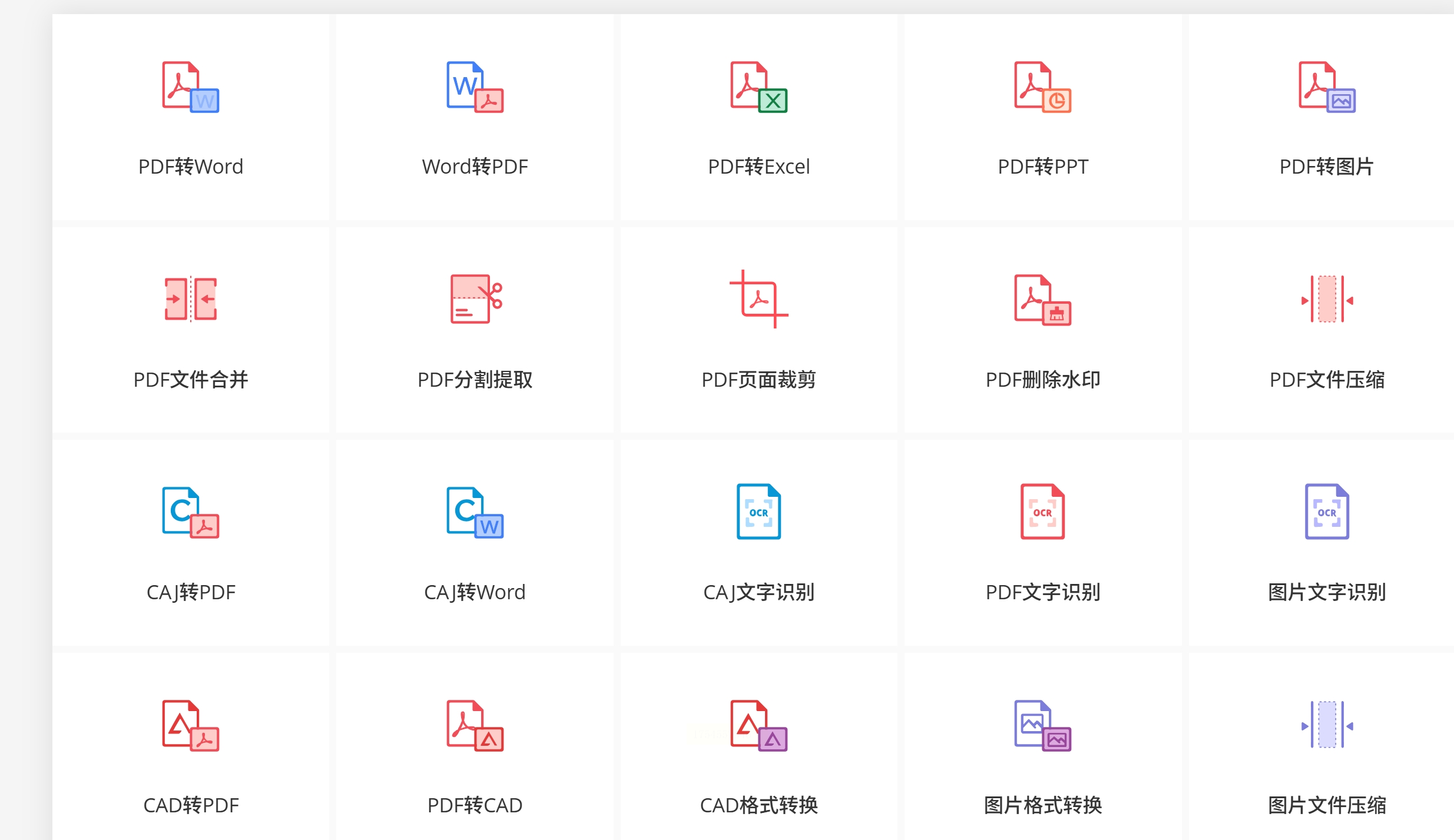This screenshot has width=1454, height=840.
Task: Click the PDF转PPT icon
Action: pos(1042,87)
